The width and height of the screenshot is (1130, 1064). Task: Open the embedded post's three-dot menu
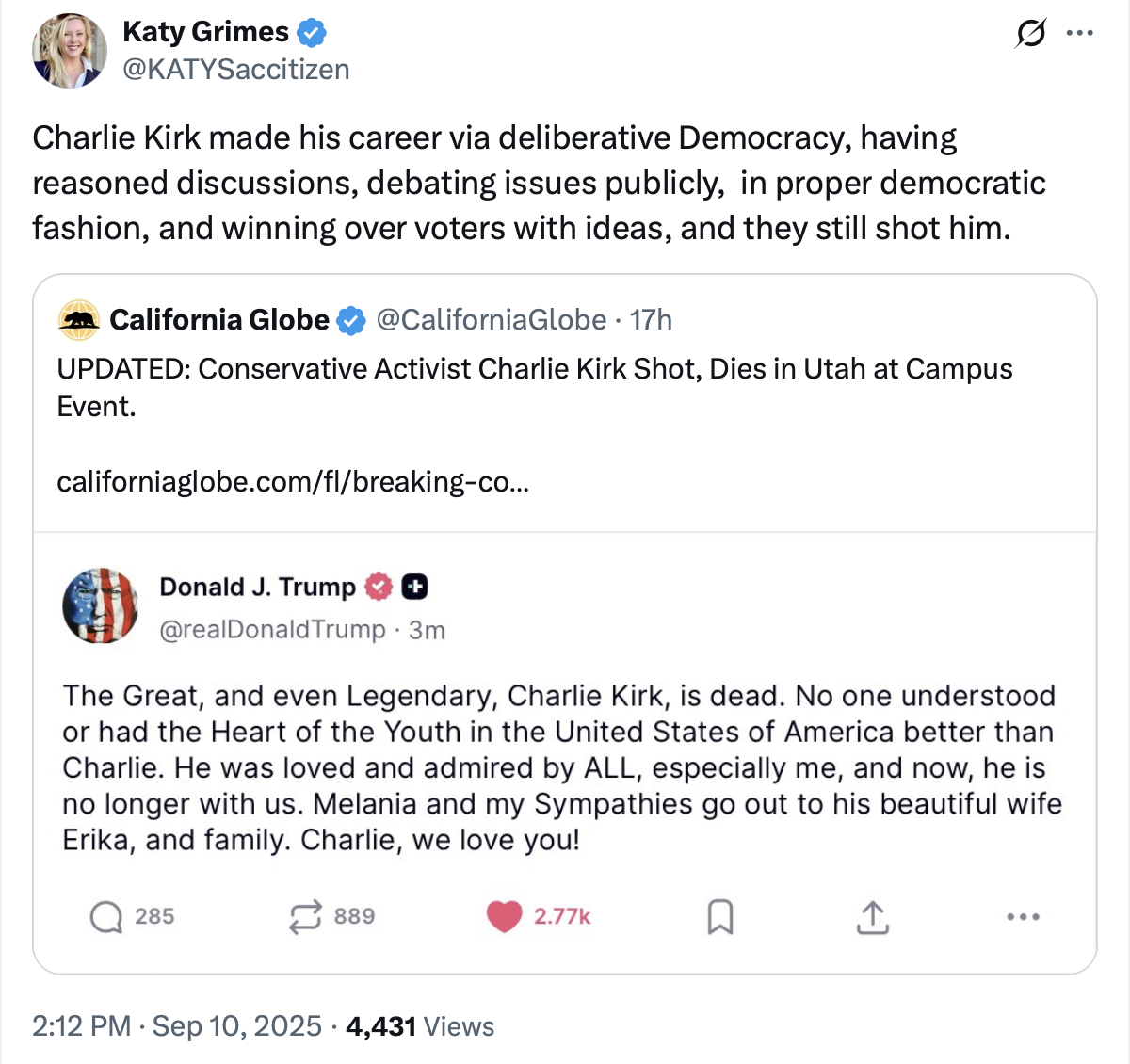[1023, 916]
